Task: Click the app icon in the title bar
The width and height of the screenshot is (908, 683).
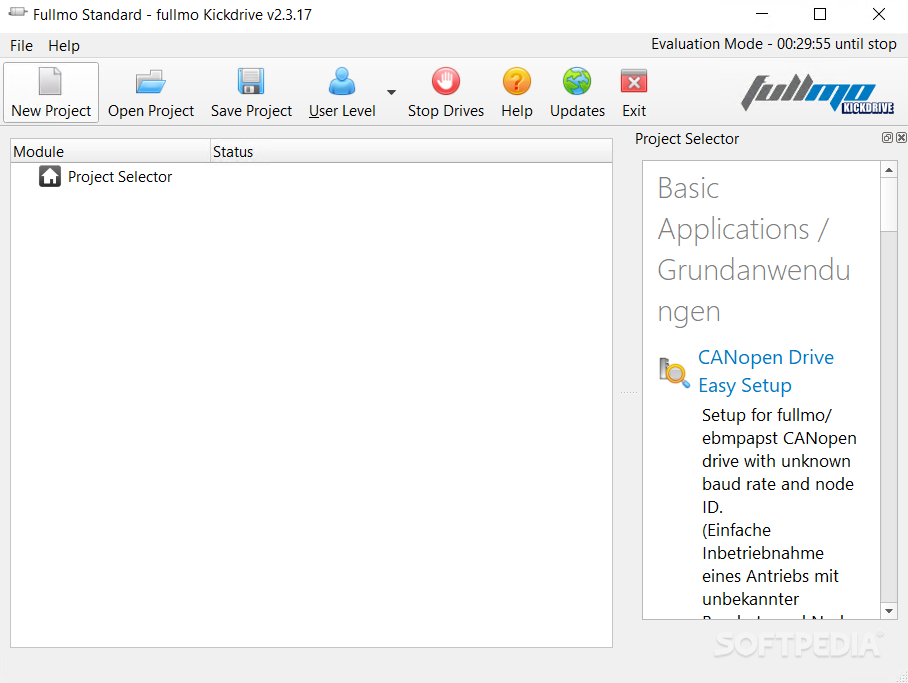Action: 18,12
